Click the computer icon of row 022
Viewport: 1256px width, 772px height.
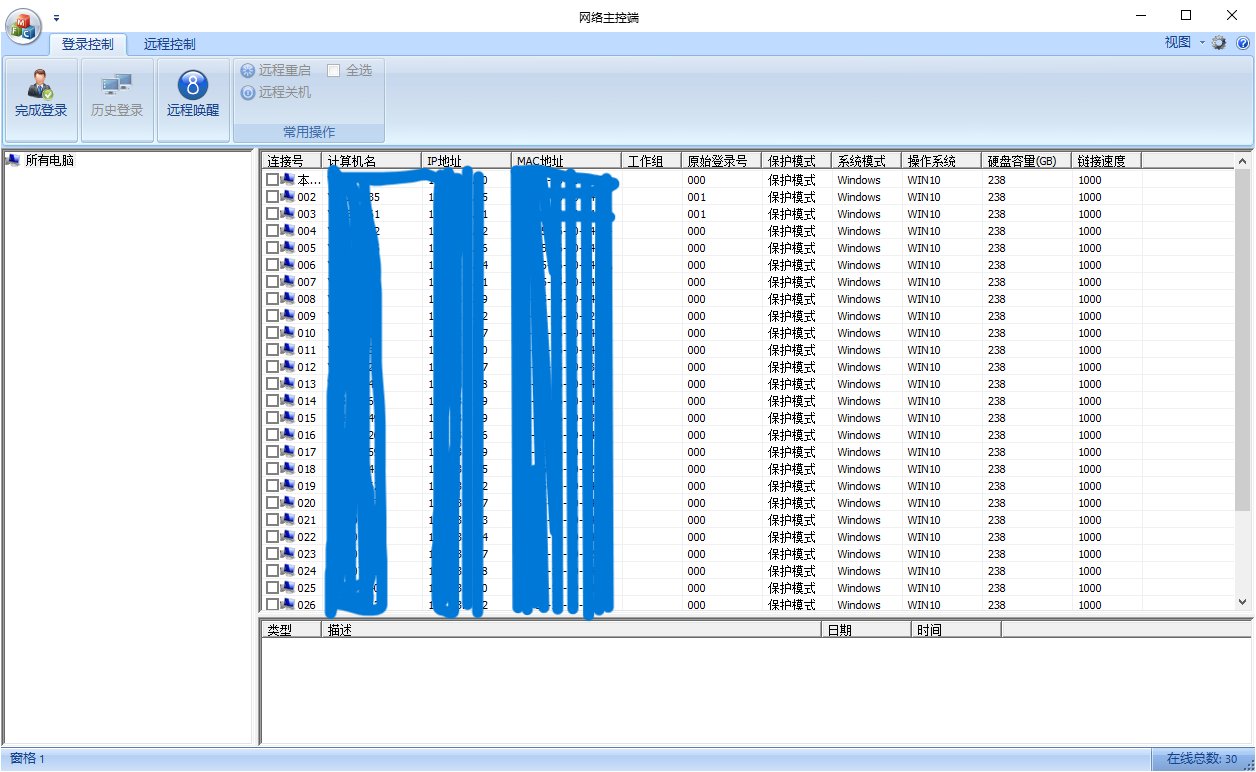point(288,537)
